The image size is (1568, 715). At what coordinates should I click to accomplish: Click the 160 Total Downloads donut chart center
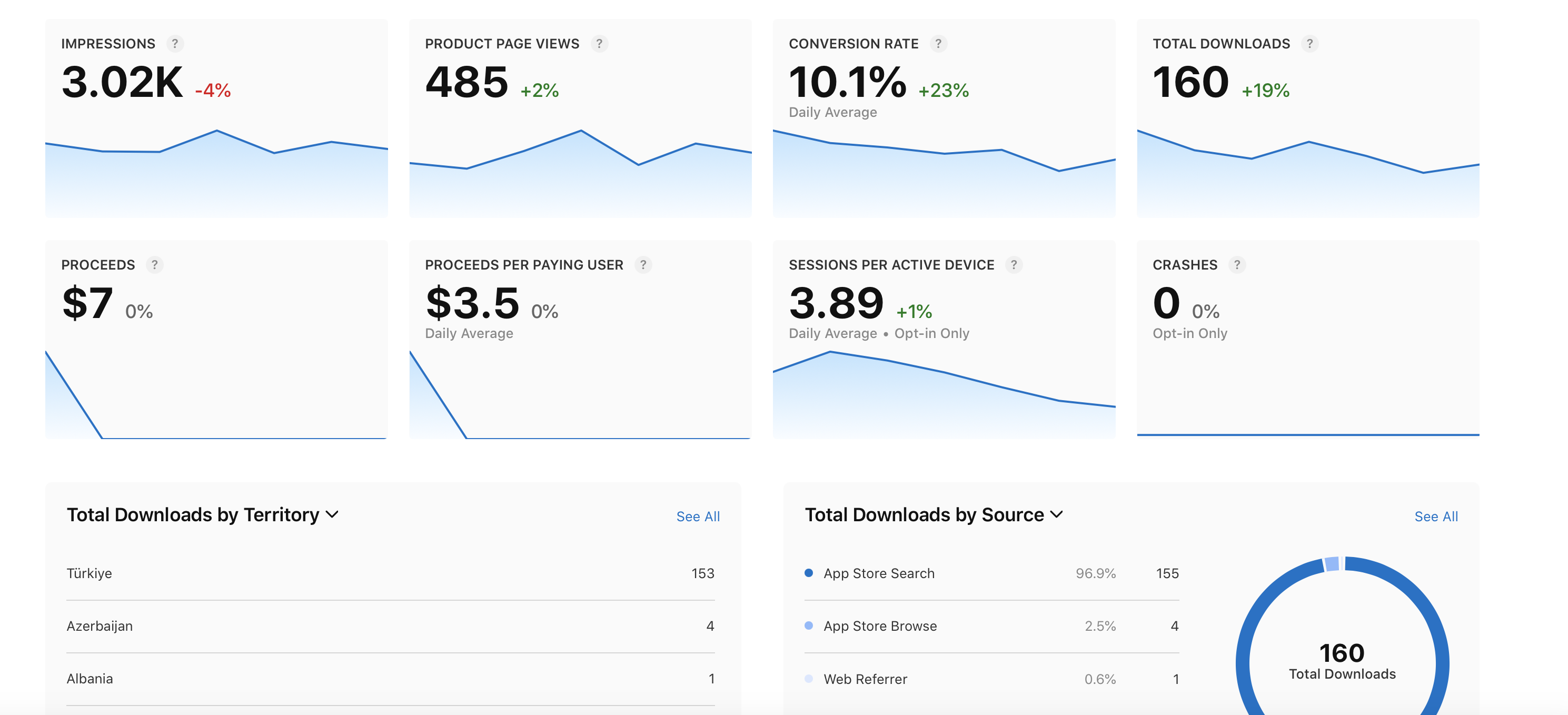coord(1342,661)
